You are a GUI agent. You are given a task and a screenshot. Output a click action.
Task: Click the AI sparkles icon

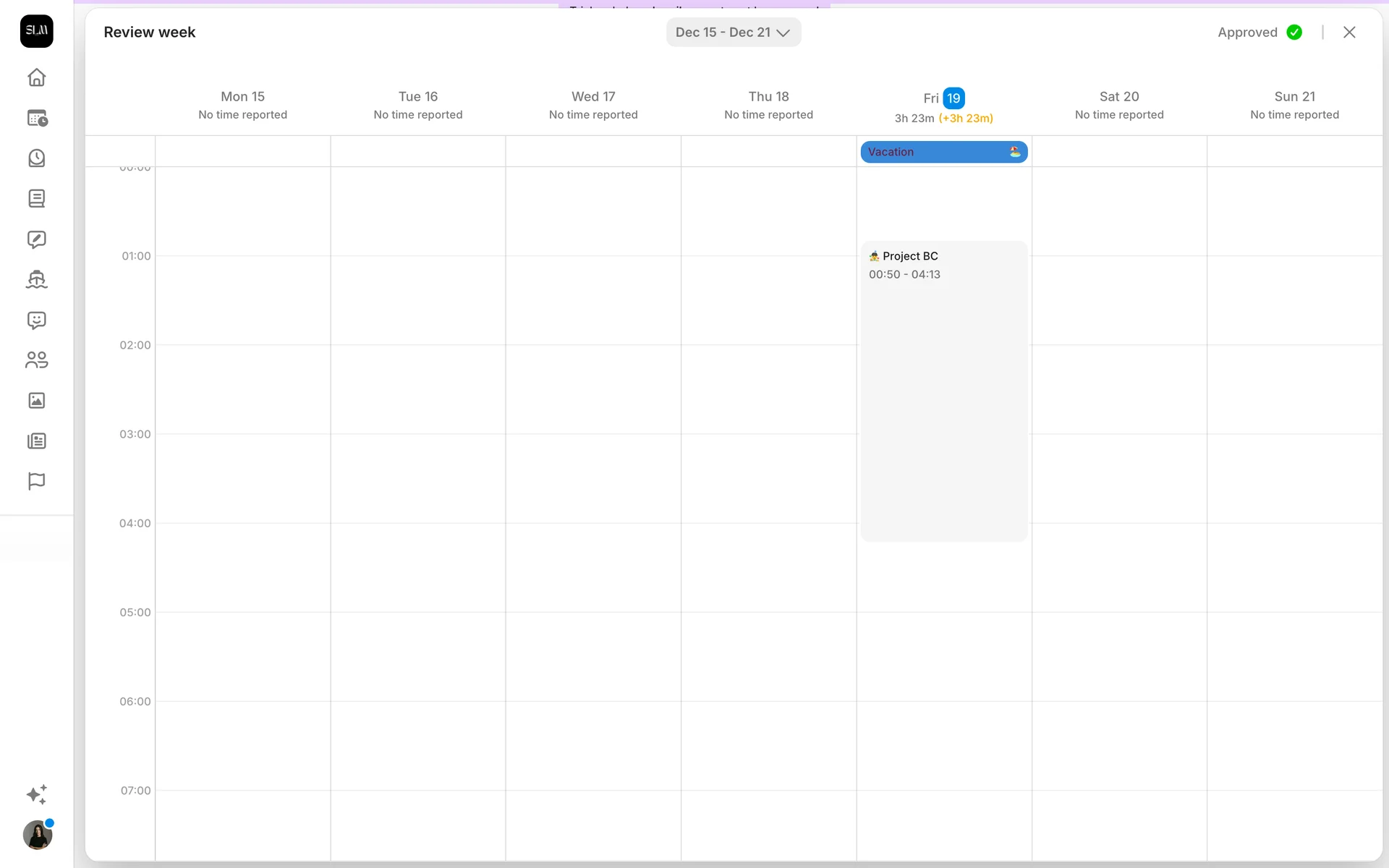[x=37, y=794]
